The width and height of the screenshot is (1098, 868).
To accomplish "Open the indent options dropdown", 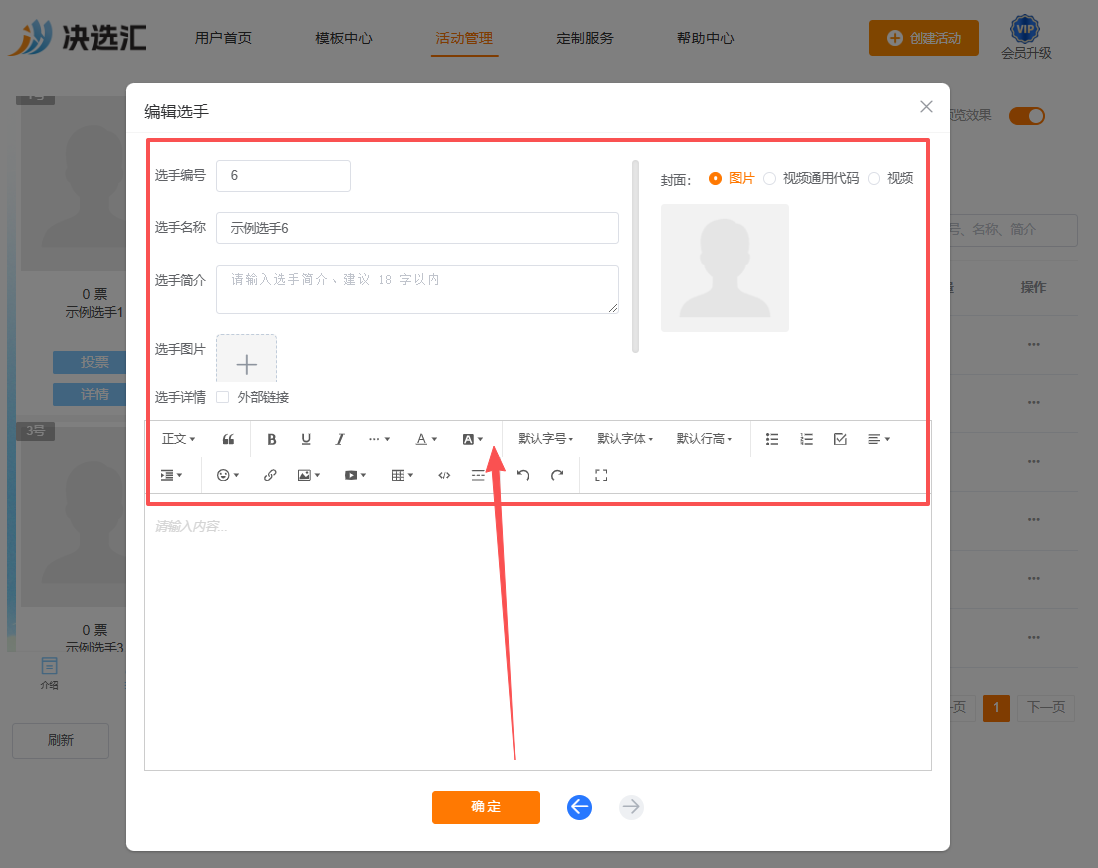I will click(x=172, y=475).
